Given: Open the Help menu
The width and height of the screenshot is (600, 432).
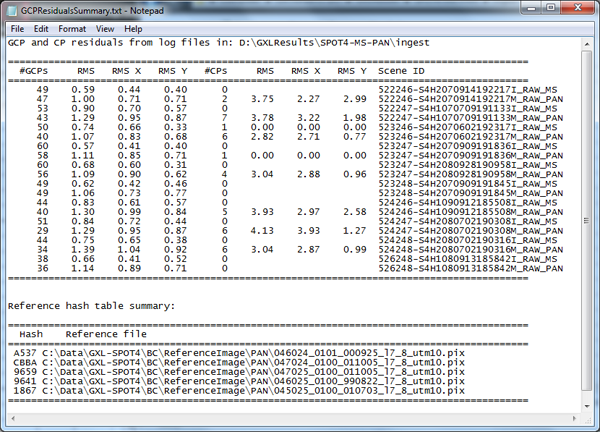Looking at the screenshot, I should 133,29.
